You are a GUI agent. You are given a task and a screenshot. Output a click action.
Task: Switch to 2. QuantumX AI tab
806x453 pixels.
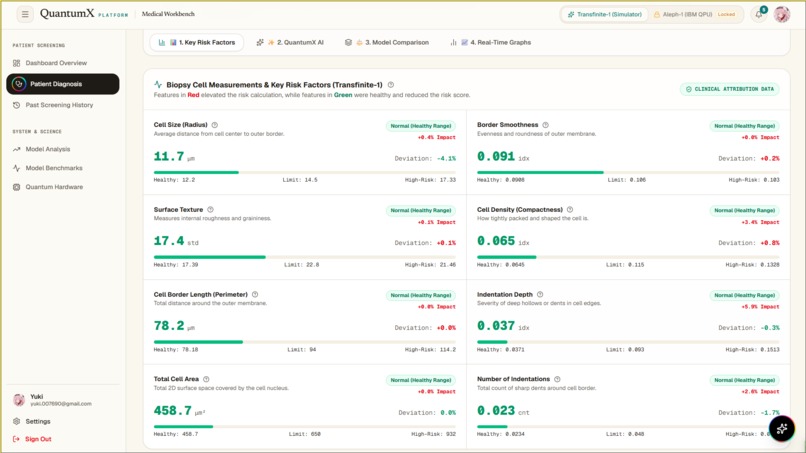290,42
